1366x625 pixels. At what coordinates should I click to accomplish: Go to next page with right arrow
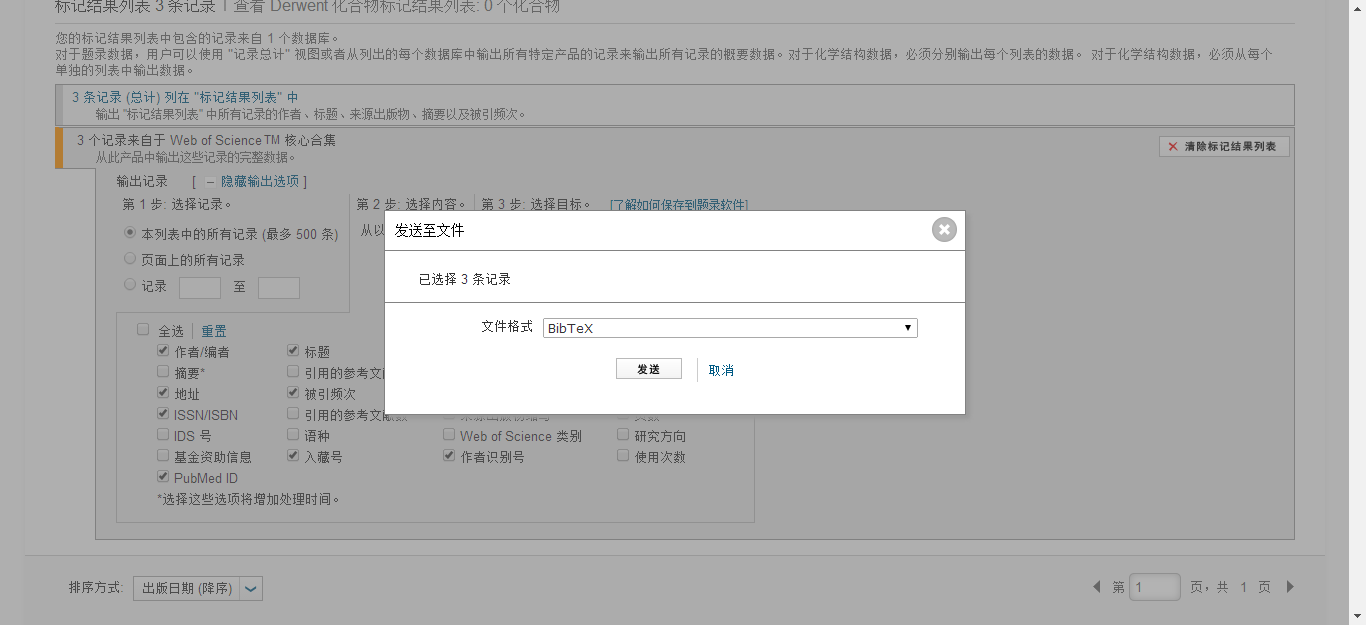(1290, 587)
